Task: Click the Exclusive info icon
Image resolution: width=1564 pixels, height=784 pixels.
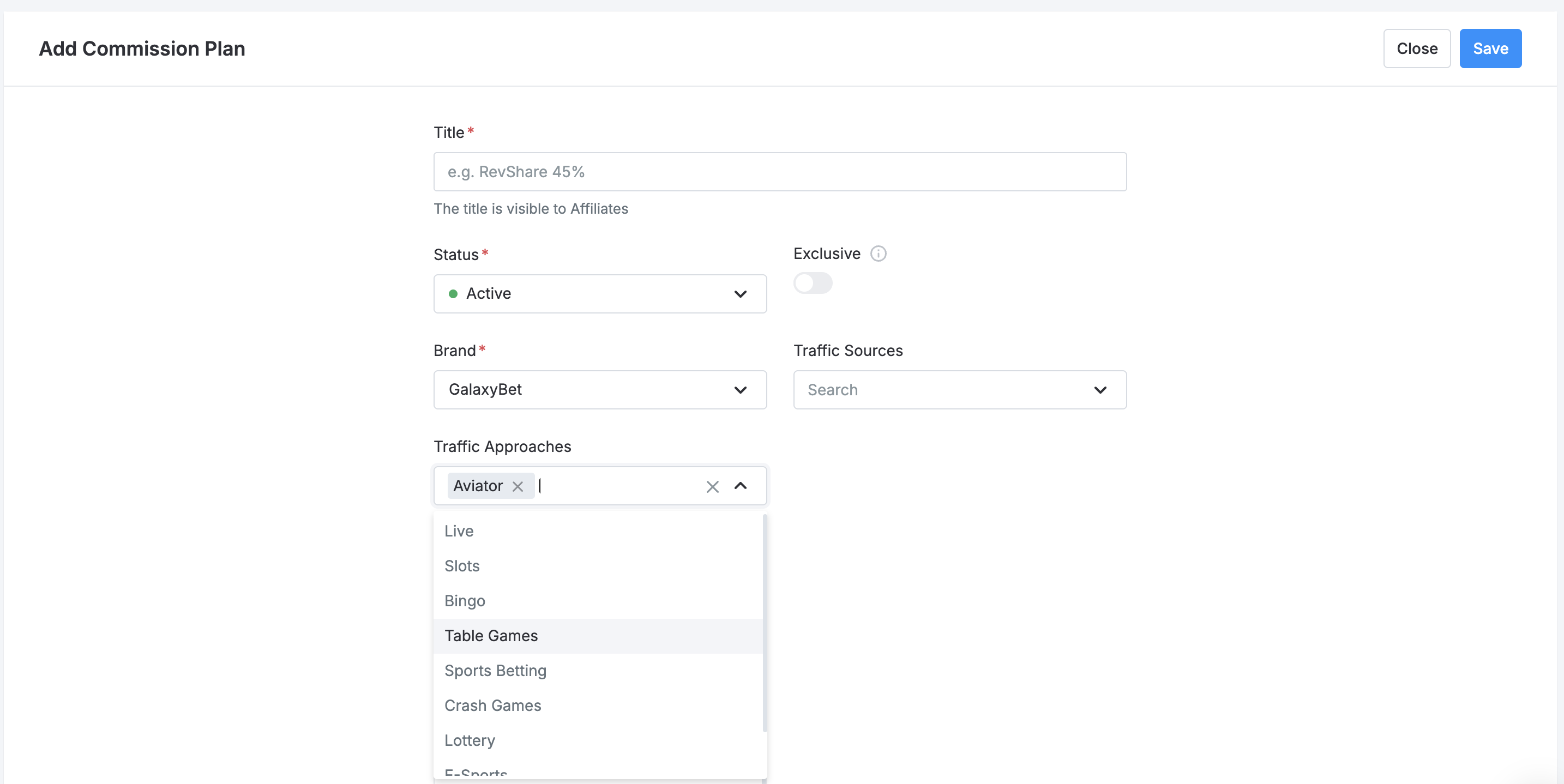Action: pyautogui.click(x=878, y=254)
